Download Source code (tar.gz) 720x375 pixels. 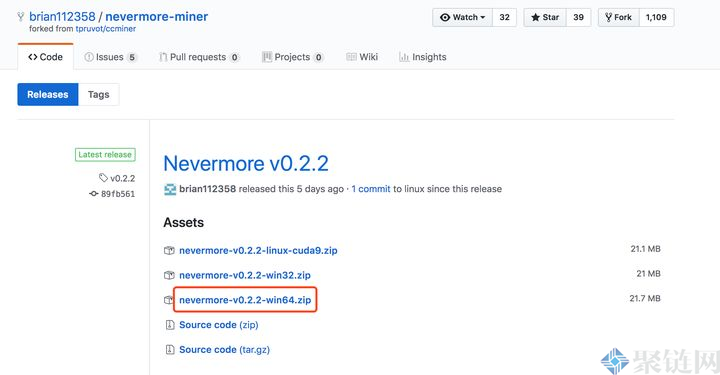point(224,350)
